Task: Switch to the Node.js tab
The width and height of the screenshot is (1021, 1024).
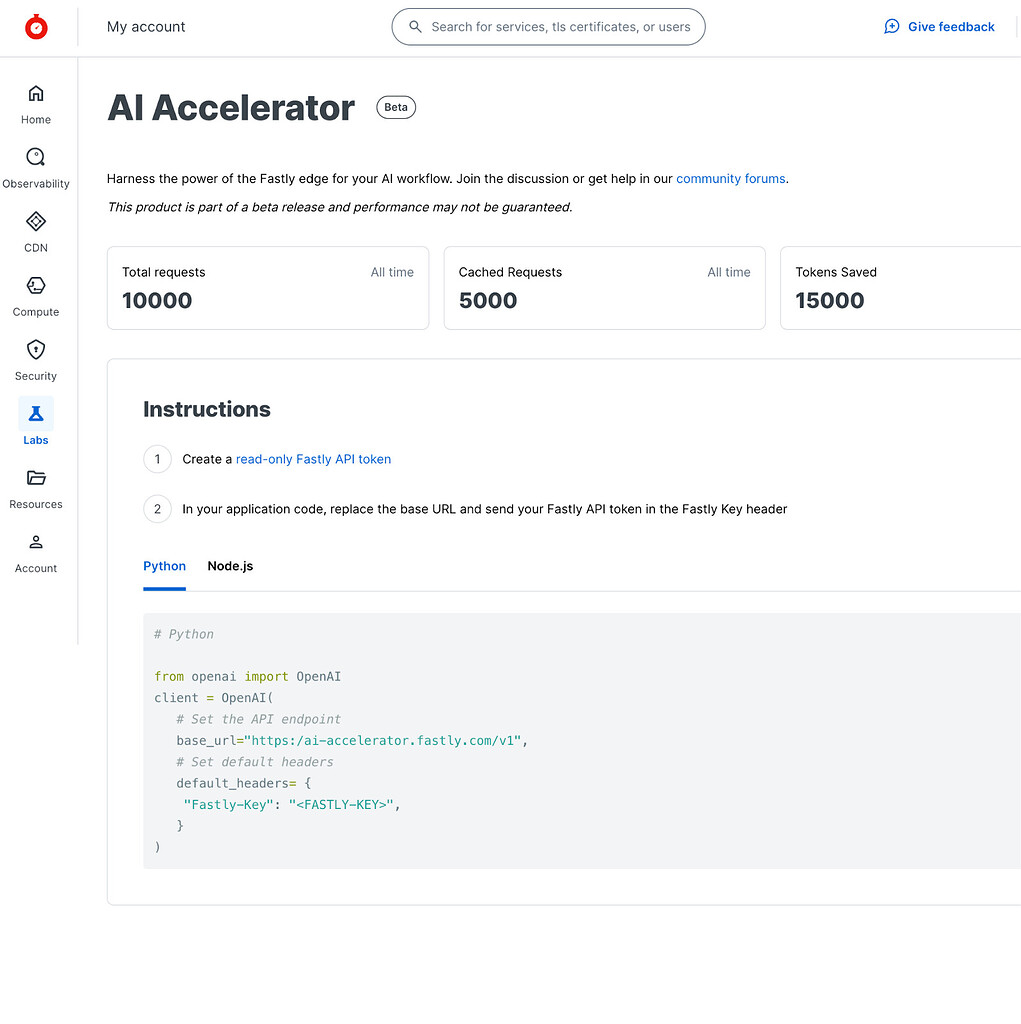Action: pyautogui.click(x=230, y=565)
